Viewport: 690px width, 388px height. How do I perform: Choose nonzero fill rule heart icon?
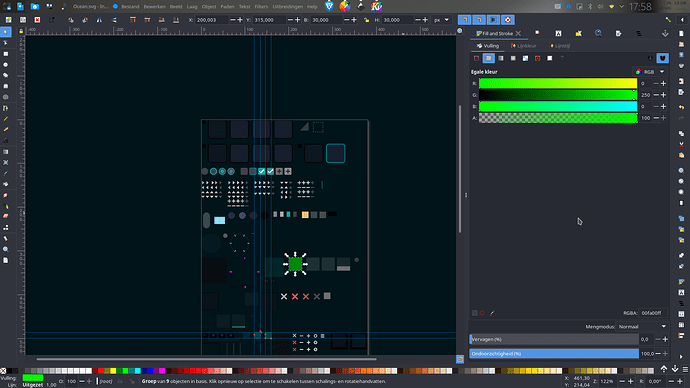(663, 58)
